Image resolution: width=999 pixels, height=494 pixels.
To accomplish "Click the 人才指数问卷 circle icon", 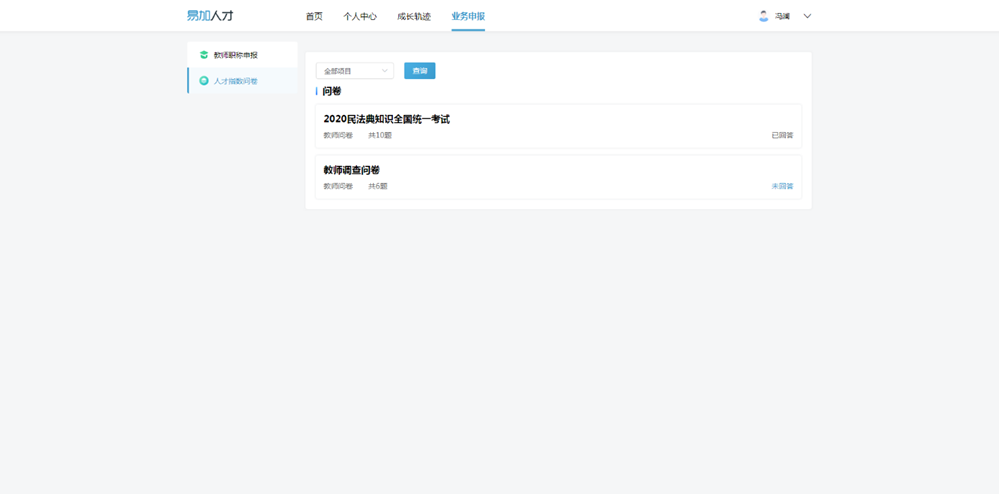I will point(204,81).
